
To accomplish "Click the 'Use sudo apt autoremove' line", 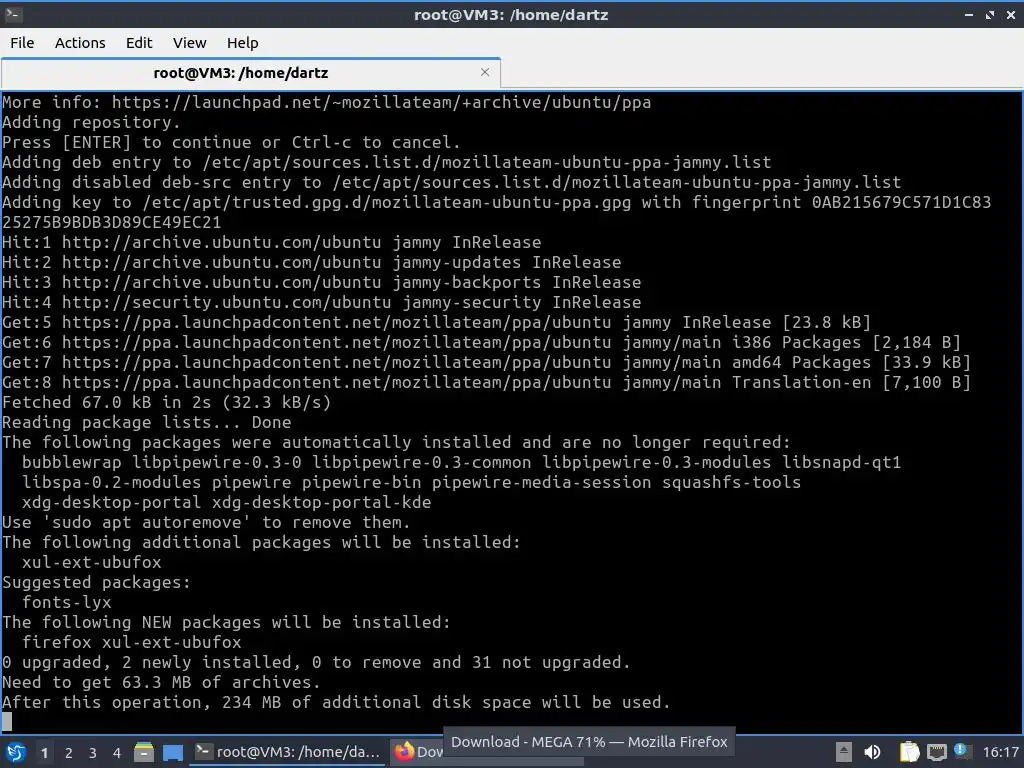I will (x=206, y=522).
